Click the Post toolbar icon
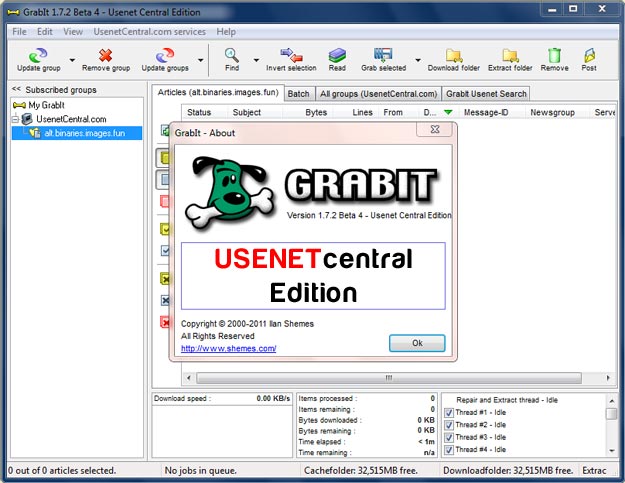Viewport: 625px width, 483px height. coord(589,55)
